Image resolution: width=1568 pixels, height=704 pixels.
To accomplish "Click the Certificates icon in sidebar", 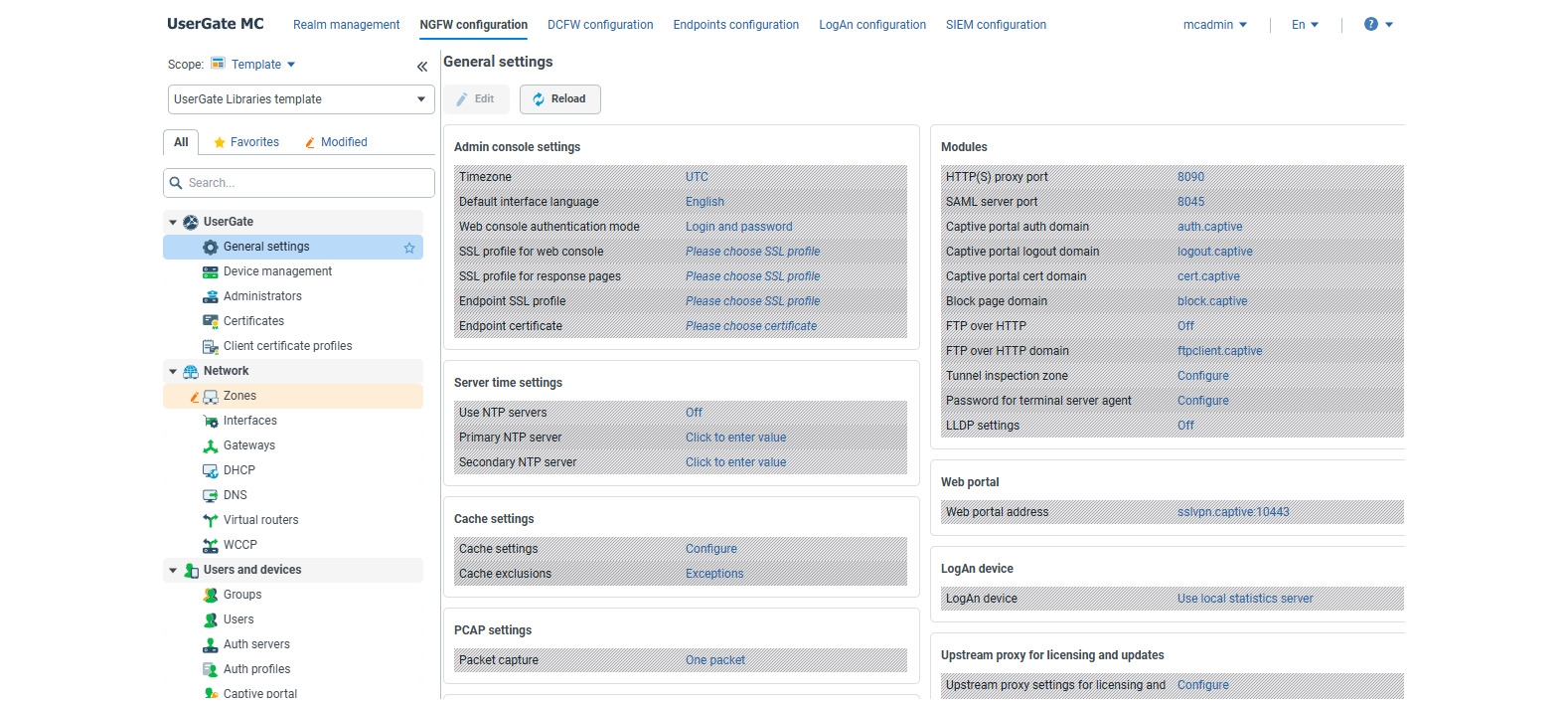I will click(211, 321).
